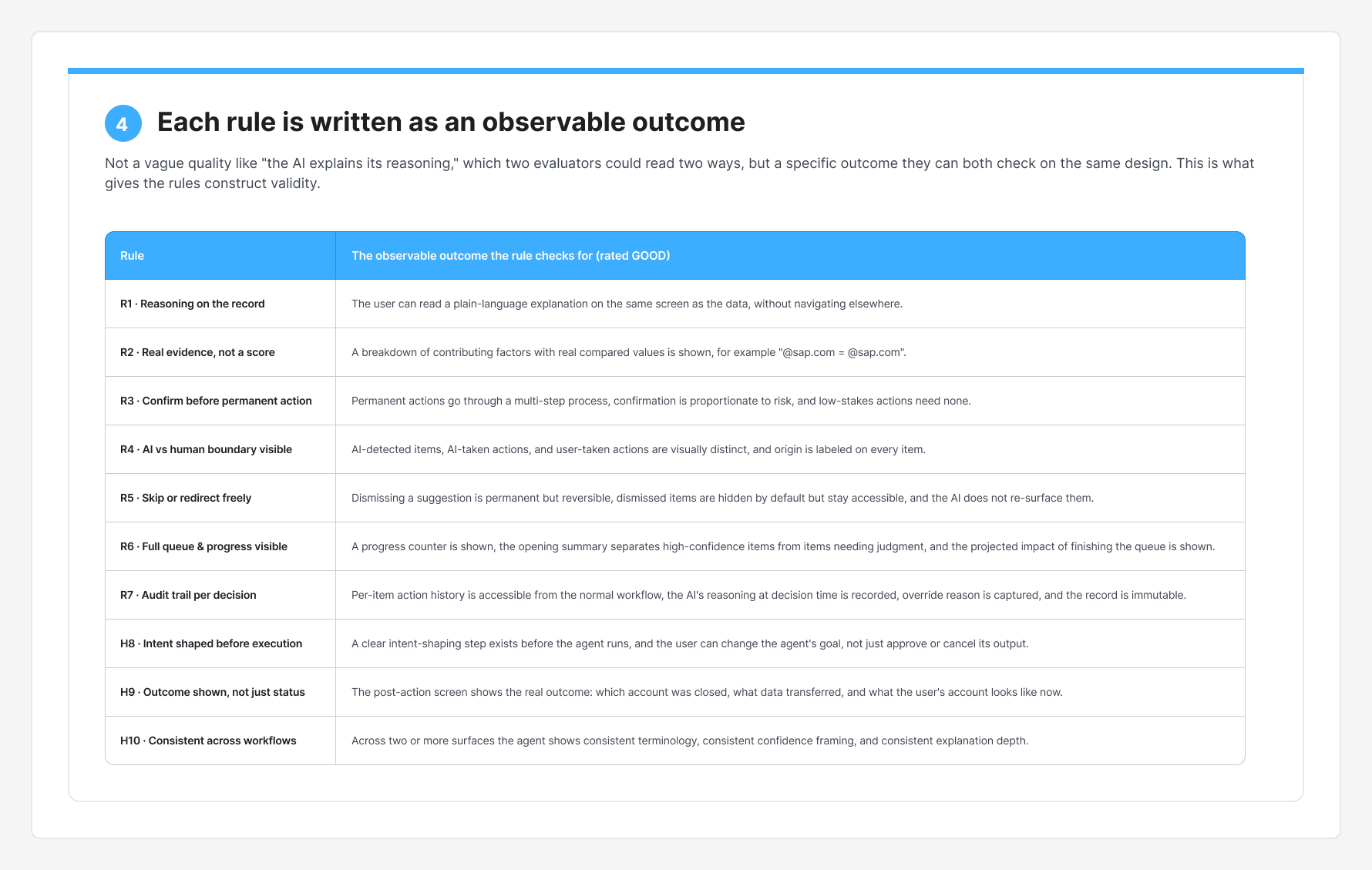1372x870 pixels.
Task: Click heading 'Each rule is written as an observable outcome'
Action: tap(451, 123)
